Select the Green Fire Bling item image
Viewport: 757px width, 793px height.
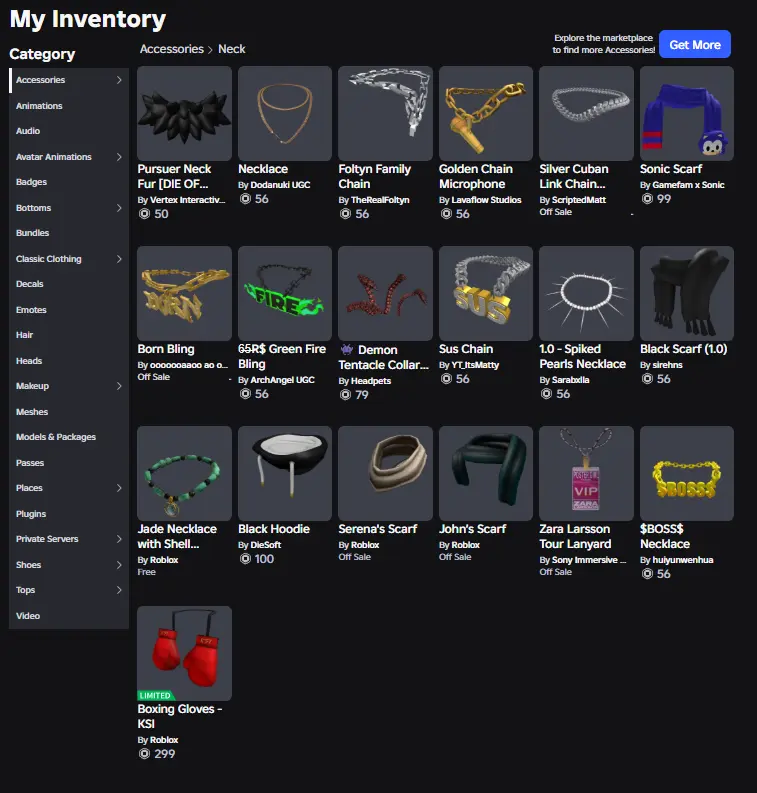[285, 293]
